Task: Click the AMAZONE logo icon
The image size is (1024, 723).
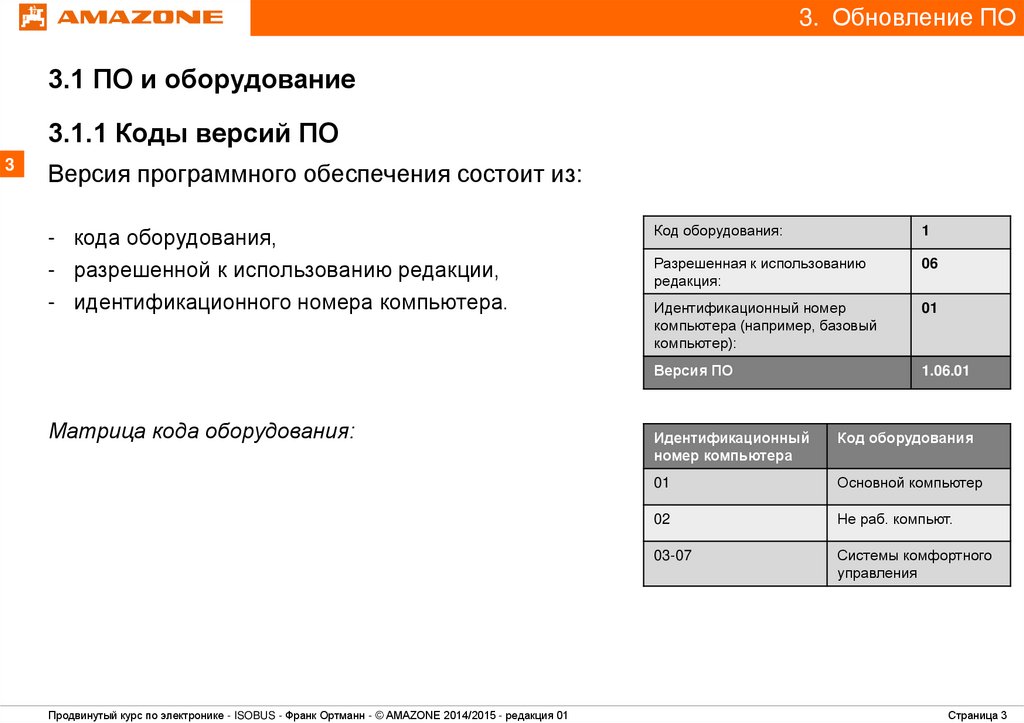Action: [x=33, y=17]
